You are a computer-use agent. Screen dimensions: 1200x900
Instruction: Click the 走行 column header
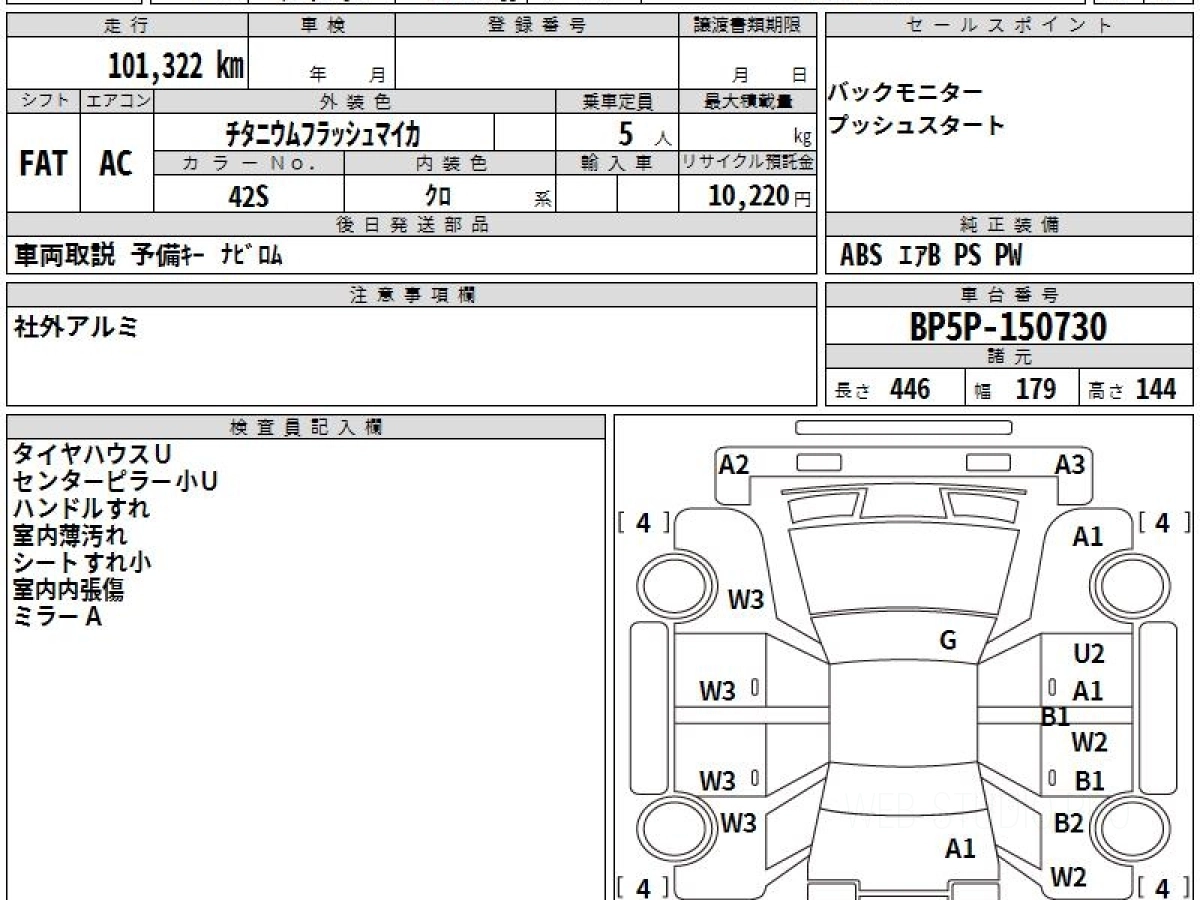pyautogui.click(x=126, y=26)
